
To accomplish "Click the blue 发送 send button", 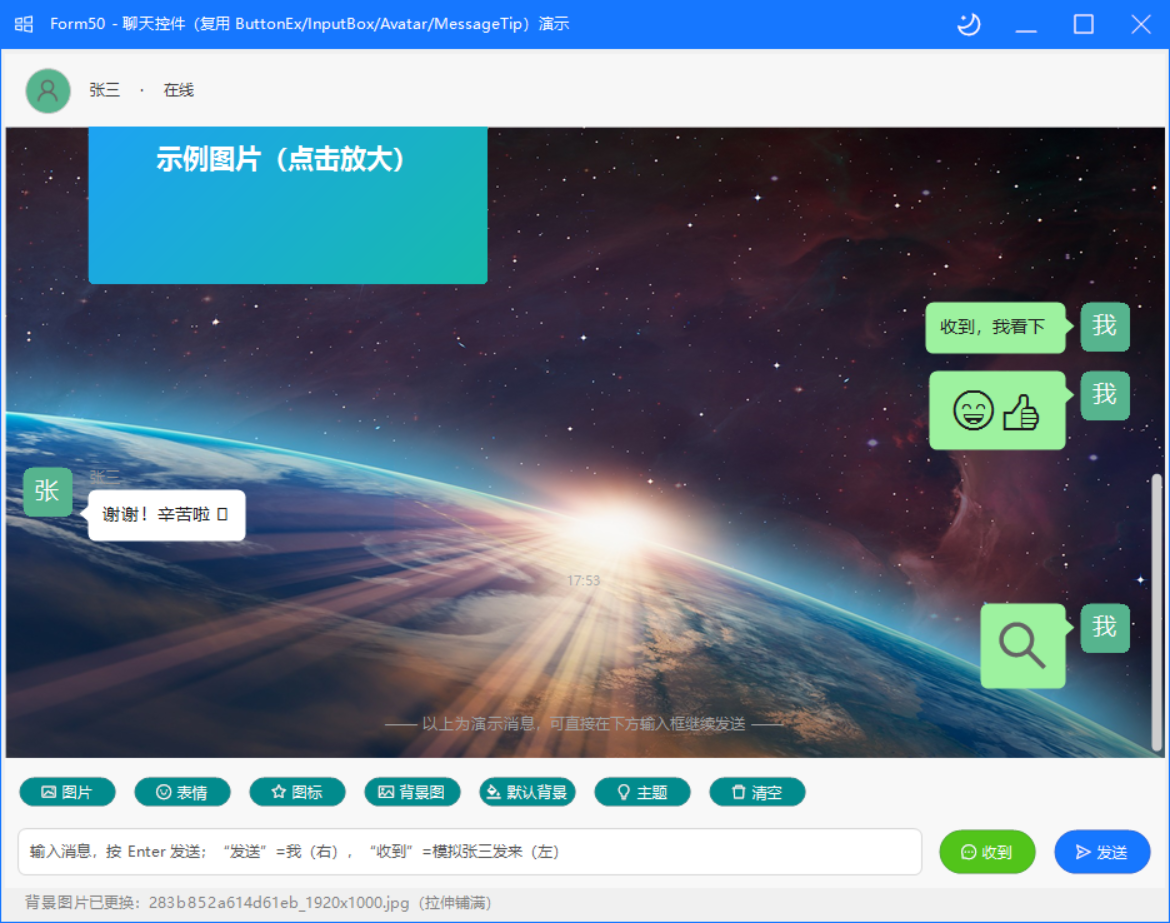I will [x=1101, y=851].
